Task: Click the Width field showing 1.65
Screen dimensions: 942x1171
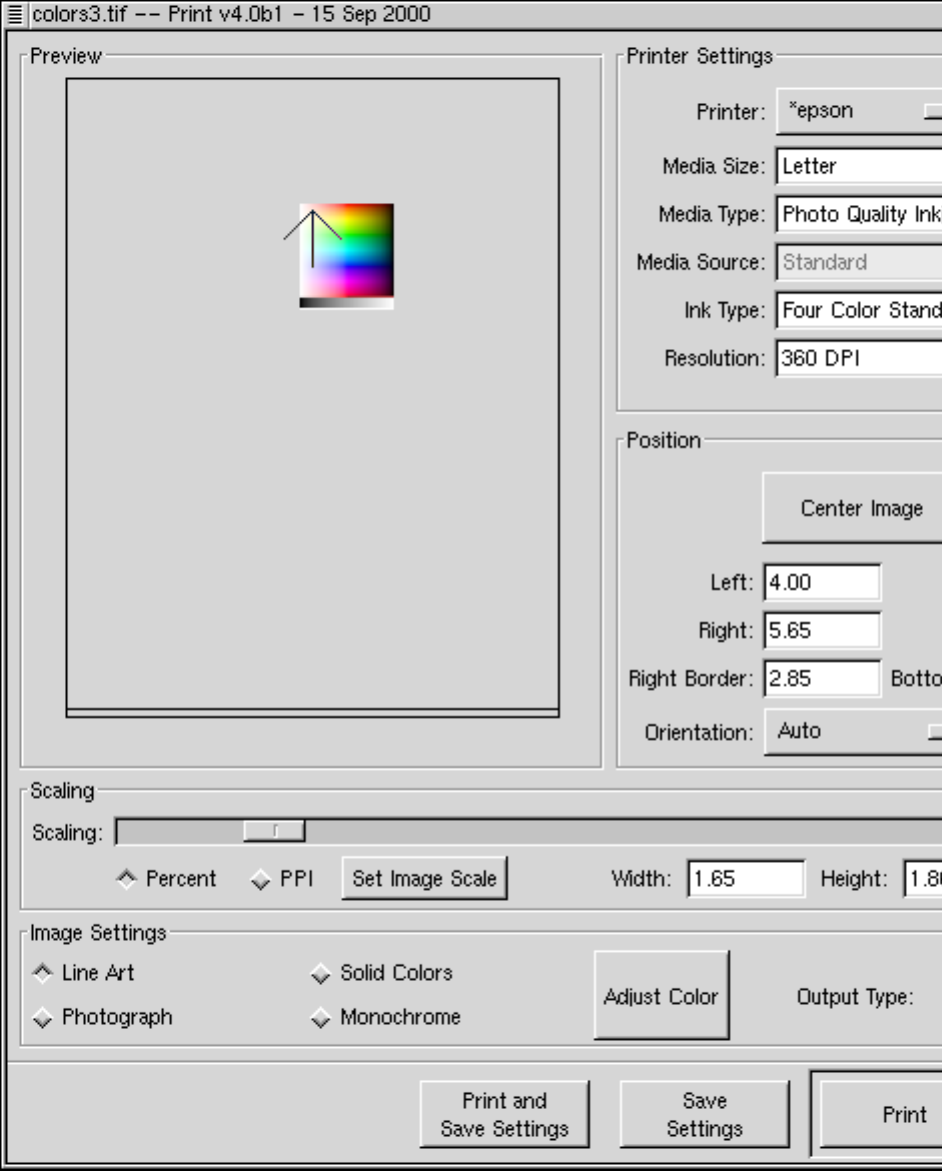Action: coord(746,878)
